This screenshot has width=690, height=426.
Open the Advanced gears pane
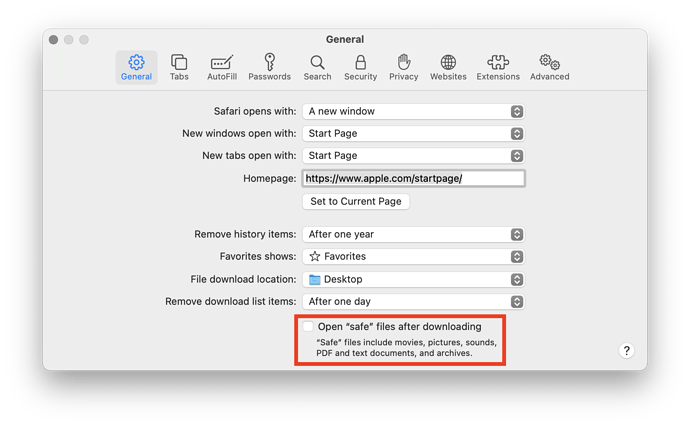click(x=549, y=67)
